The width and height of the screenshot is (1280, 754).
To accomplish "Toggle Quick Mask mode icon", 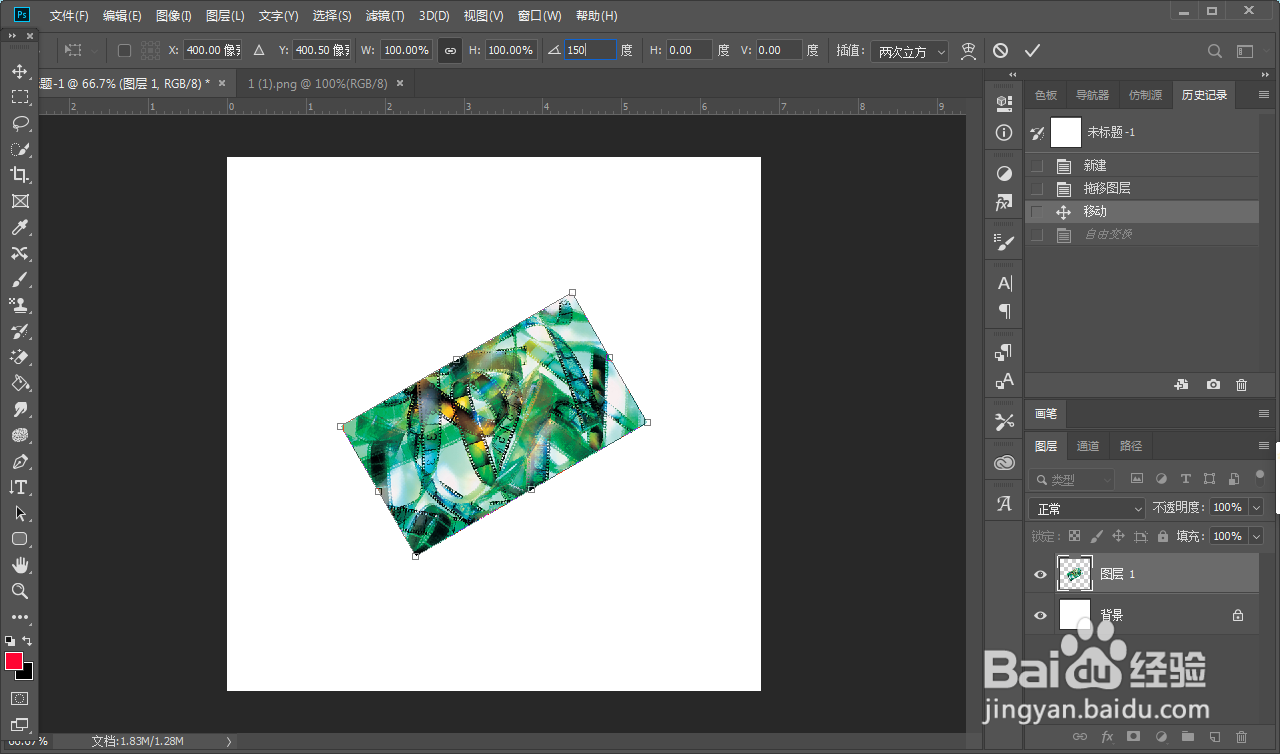I will click(19, 698).
